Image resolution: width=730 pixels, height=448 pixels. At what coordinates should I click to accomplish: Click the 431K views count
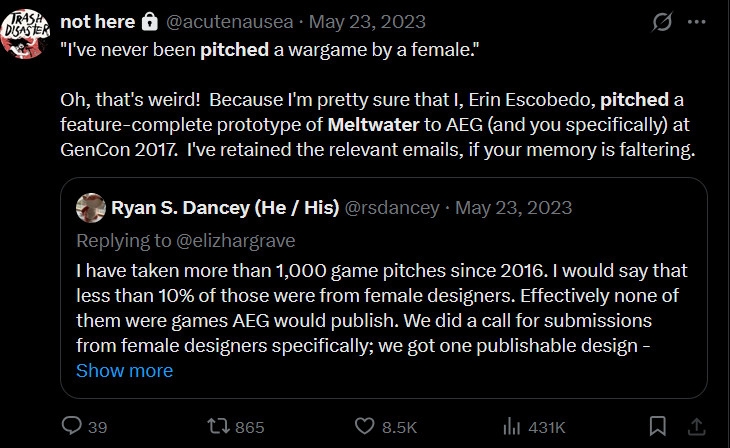547,426
